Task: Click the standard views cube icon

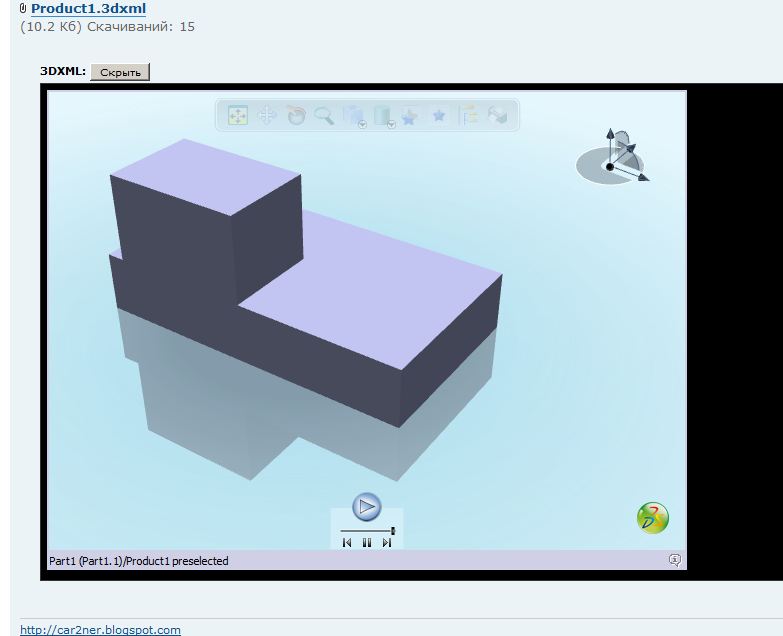Action: pyautogui.click(x=353, y=114)
